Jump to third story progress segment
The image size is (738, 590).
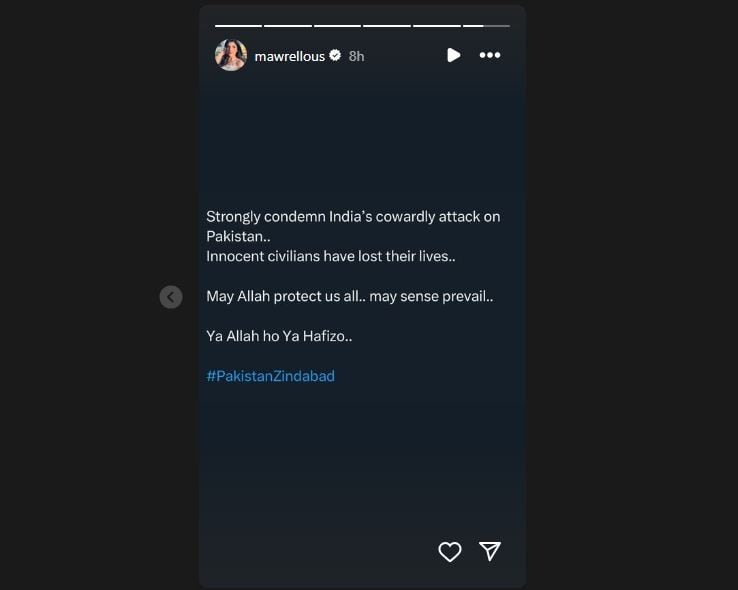(x=337, y=26)
